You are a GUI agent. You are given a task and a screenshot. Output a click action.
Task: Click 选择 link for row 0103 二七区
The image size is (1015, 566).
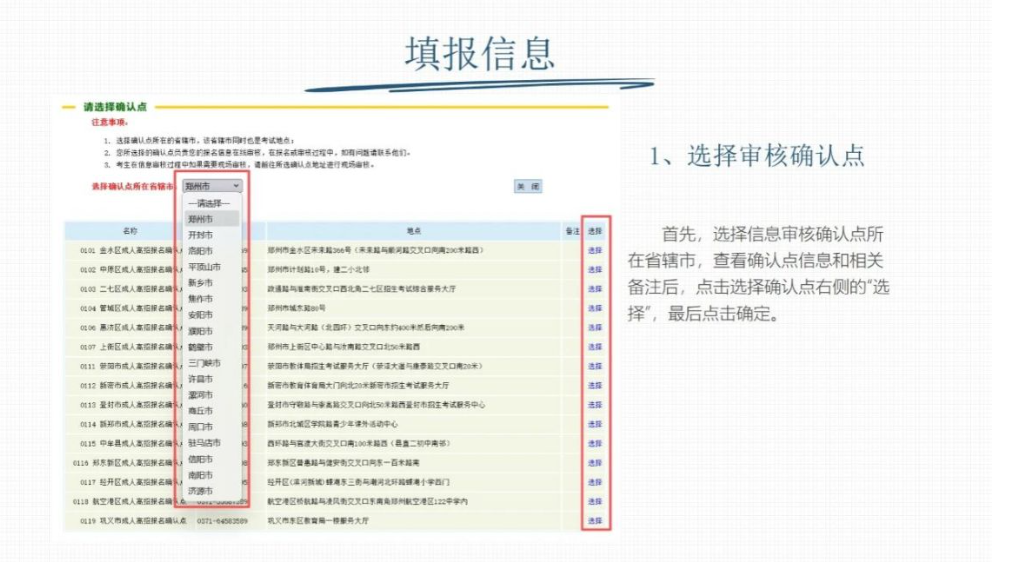(x=595, y=289)
